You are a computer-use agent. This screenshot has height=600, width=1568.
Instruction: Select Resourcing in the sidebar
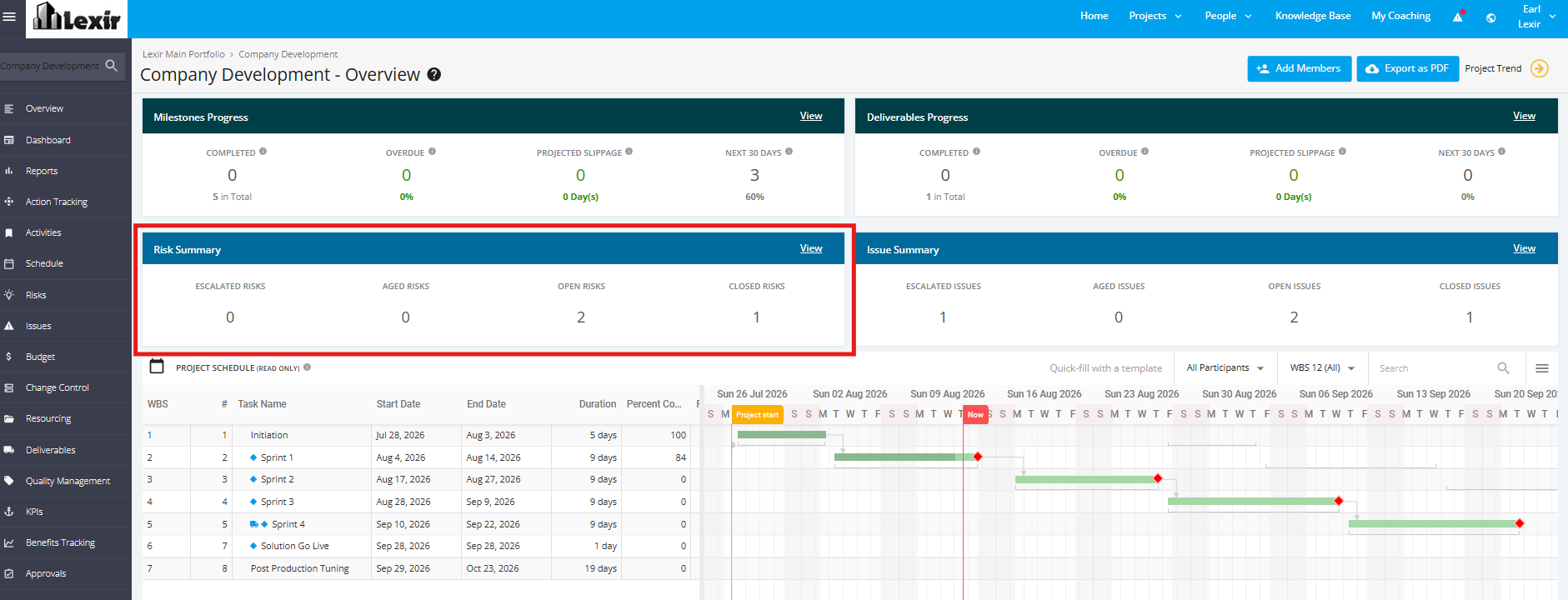click(x=48, y=418)
